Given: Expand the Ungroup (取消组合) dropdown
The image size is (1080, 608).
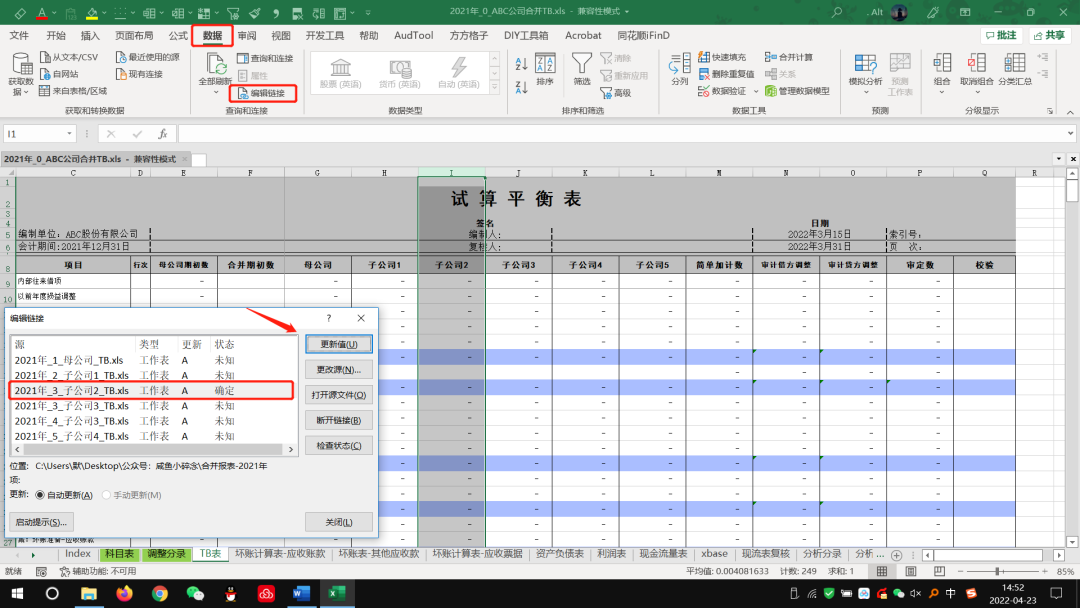Looking at the screenshot, I should 977,92.
